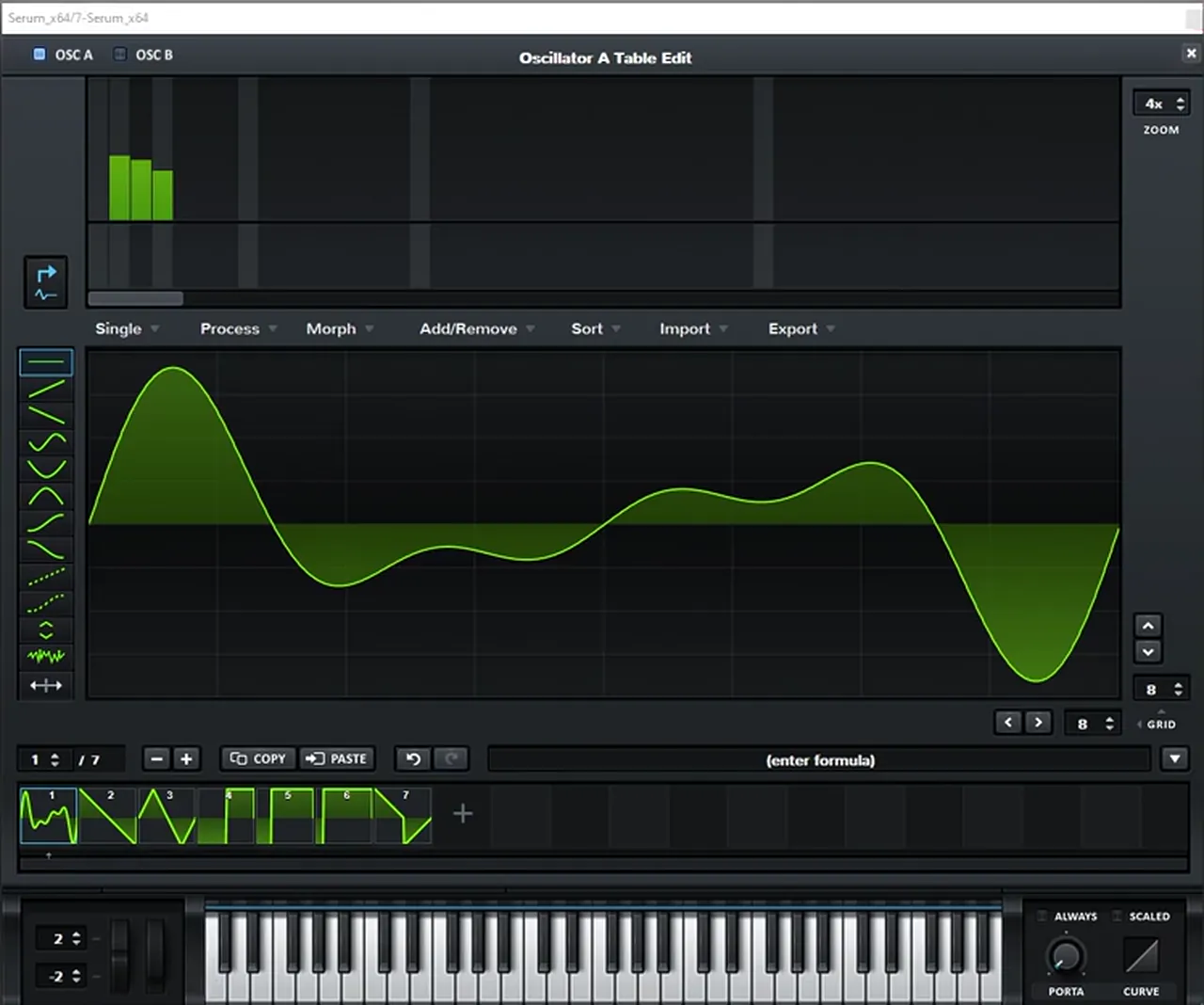
Task: Add a new wavetable frame slot
Action: point(462,814)
